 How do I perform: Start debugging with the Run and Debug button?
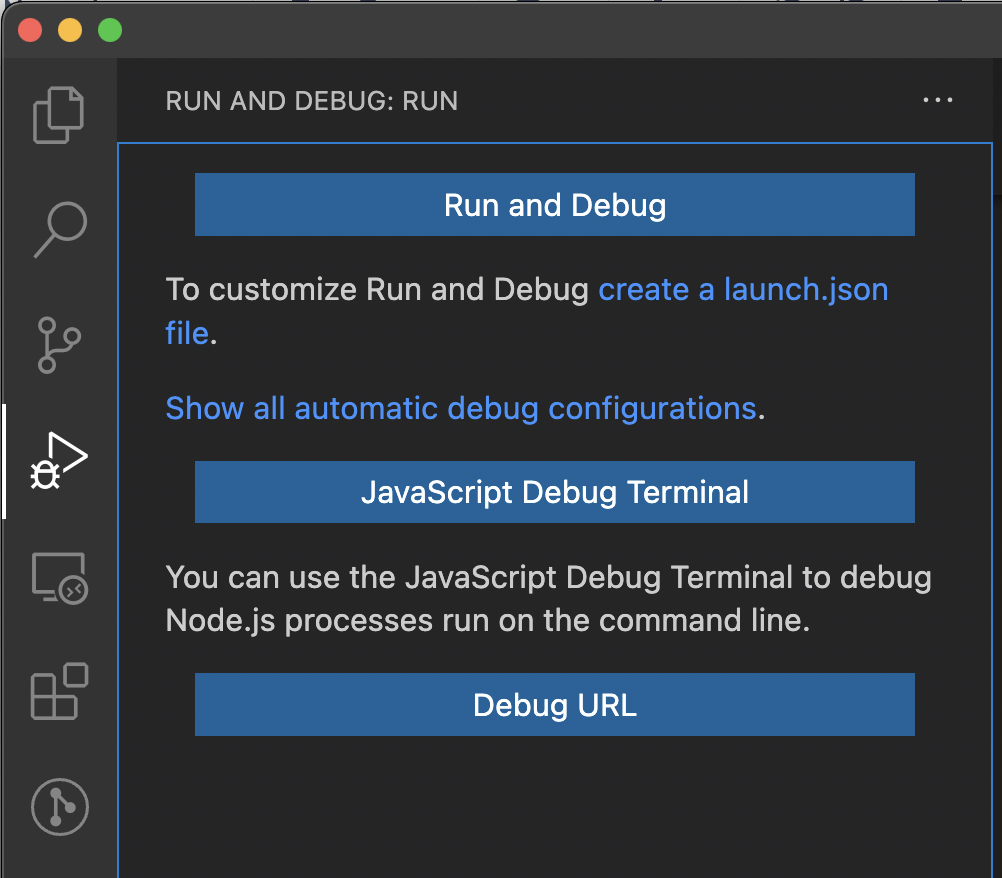(555, 204)
